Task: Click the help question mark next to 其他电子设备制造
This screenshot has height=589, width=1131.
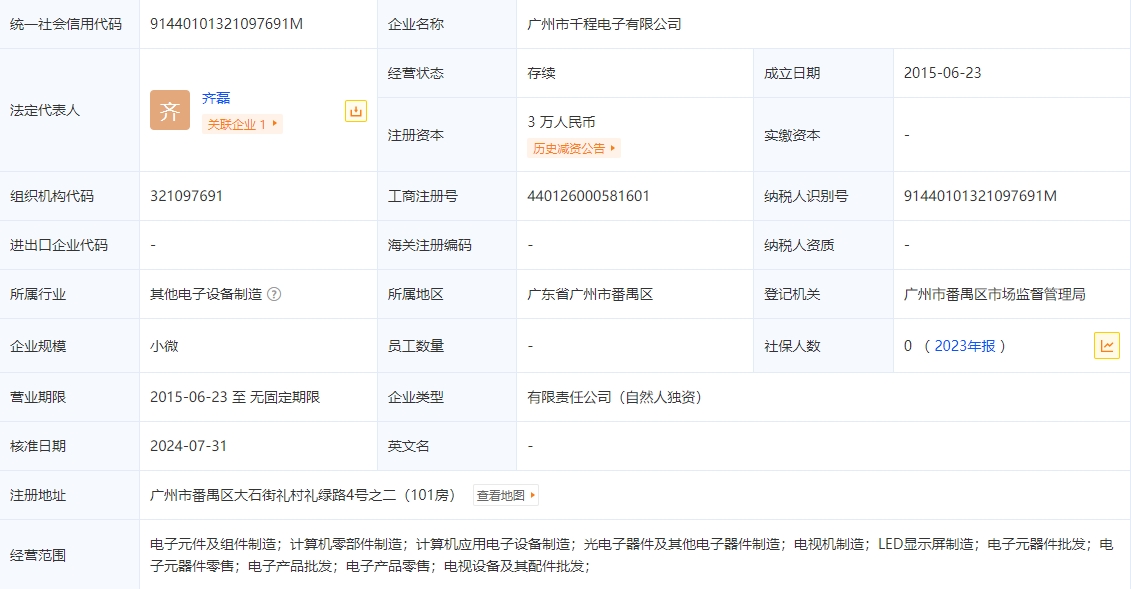Action: point(274,294)
